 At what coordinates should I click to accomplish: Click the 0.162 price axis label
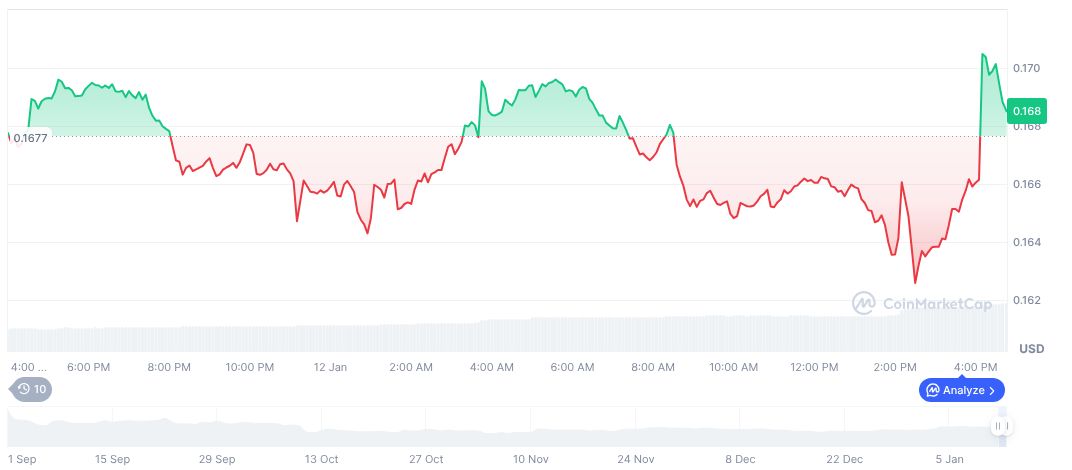tap(1027, 300)
